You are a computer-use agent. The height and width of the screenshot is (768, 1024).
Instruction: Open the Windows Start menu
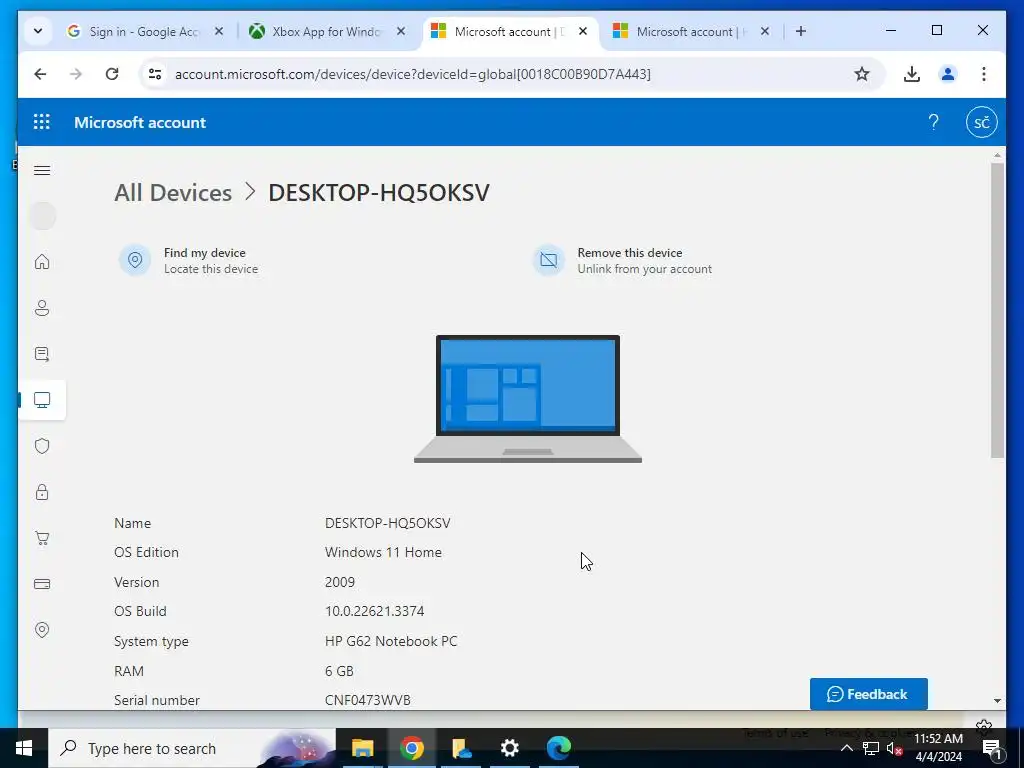[x=24, y=748]
